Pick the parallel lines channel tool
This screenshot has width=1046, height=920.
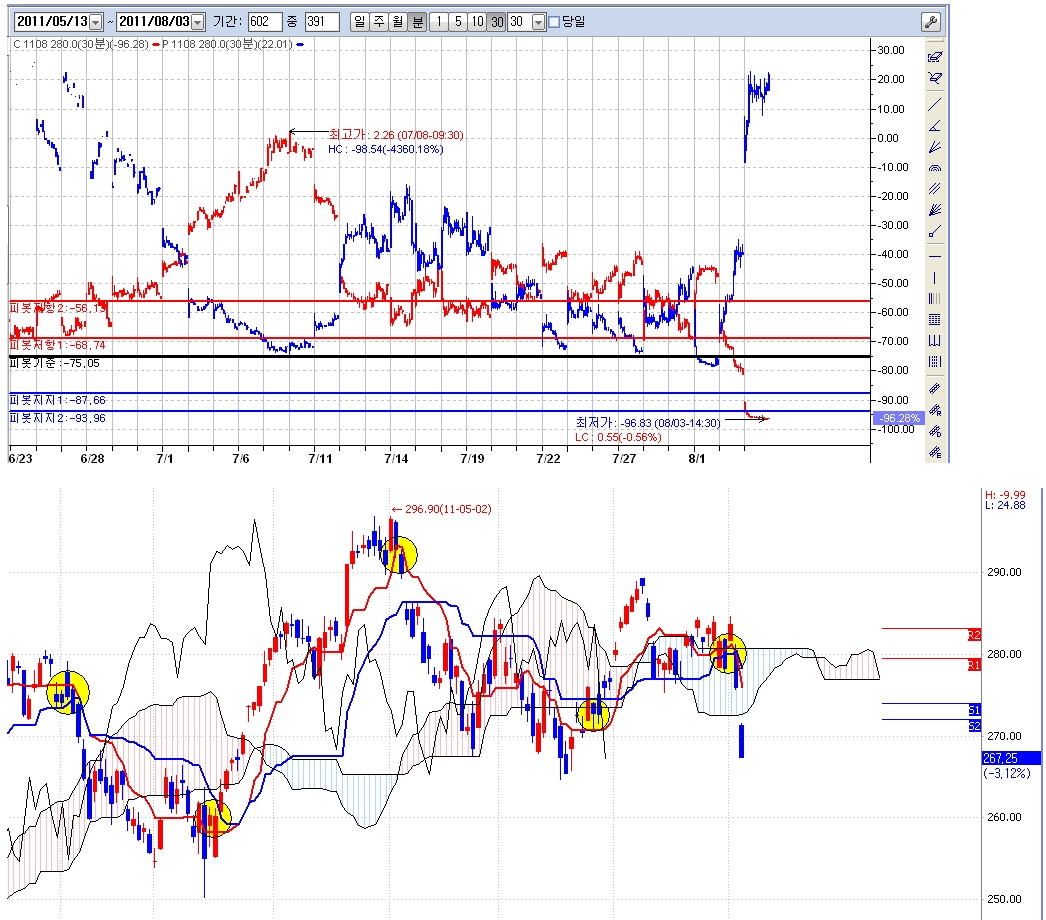coord(935,190)
